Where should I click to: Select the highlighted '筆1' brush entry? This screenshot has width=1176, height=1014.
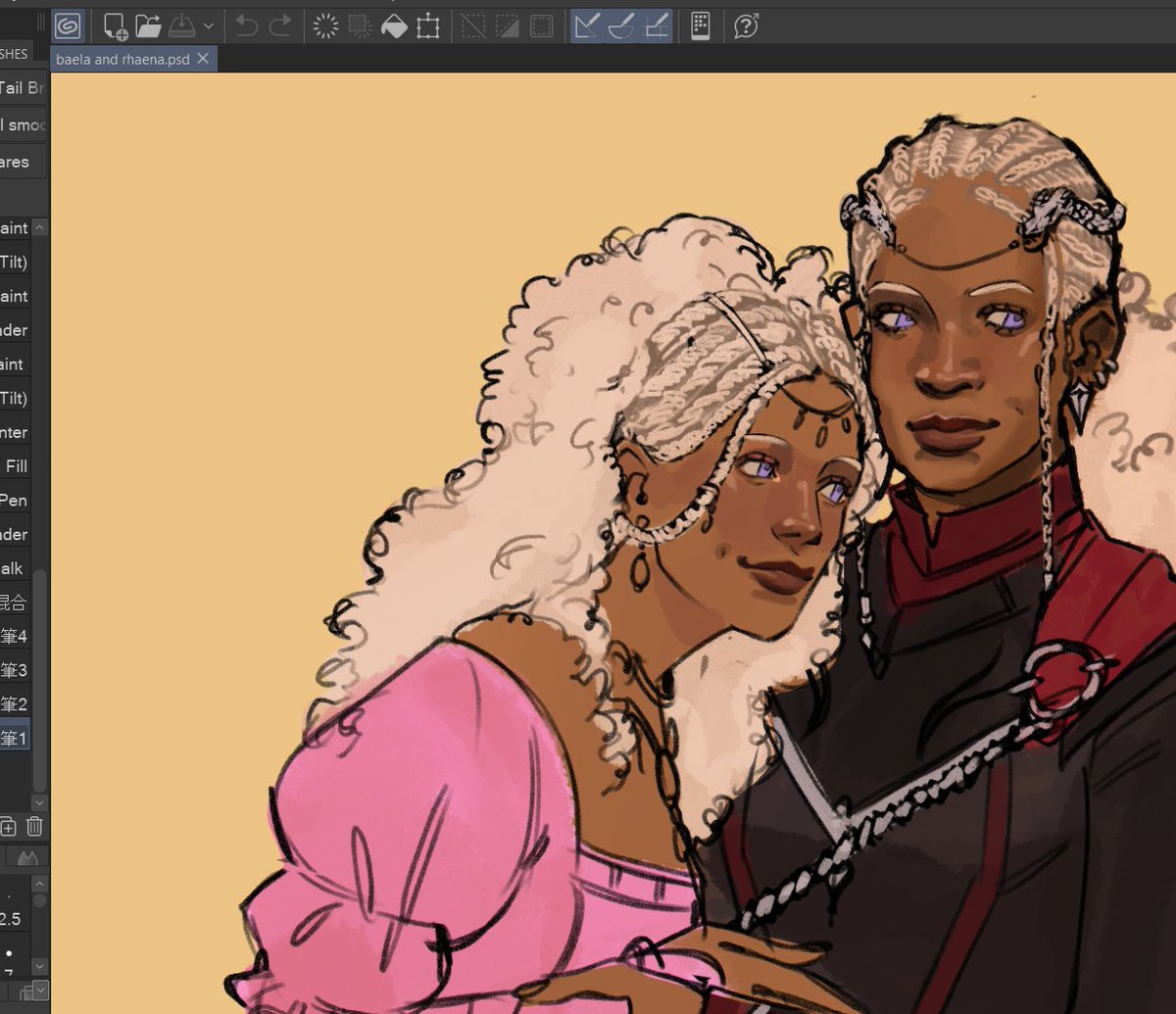pos(16,738)
